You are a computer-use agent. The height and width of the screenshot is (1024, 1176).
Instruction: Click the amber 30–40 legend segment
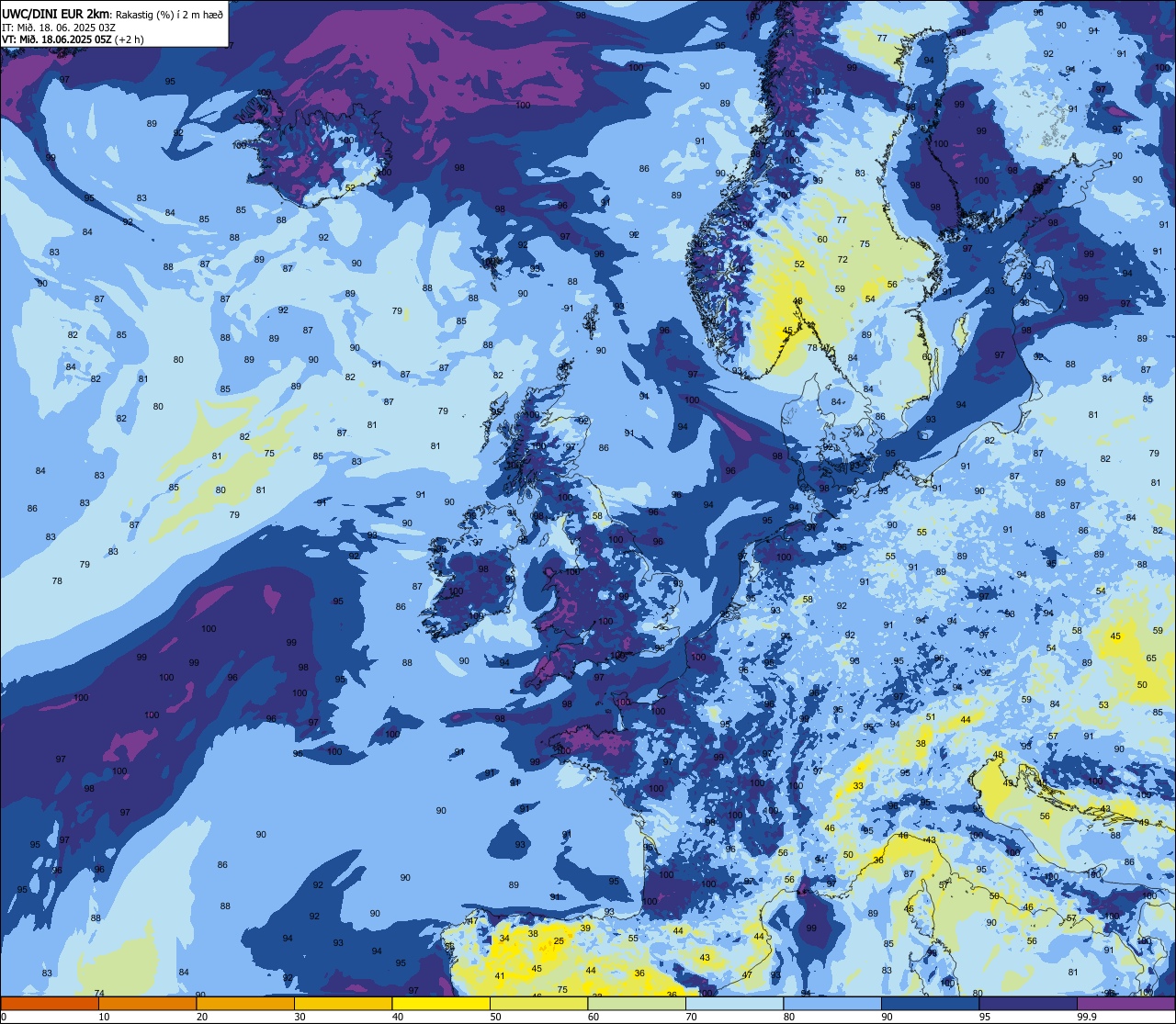pyautogui.click(x=343, y=1004)
